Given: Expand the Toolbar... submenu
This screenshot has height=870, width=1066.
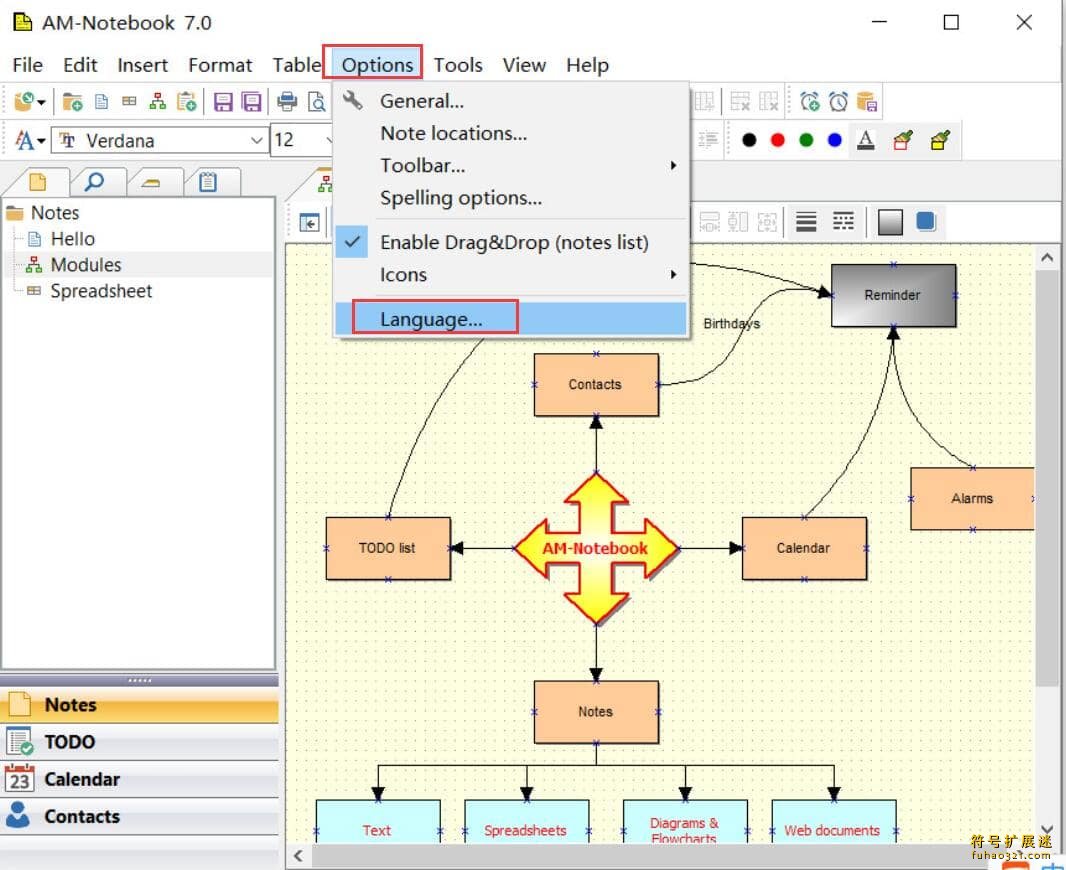Looking at the screenshot, I should (511, 165).
